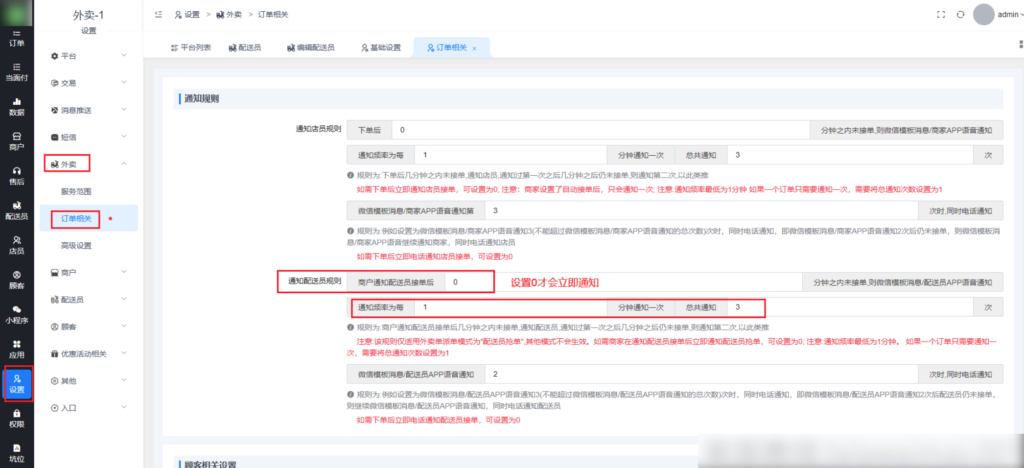Expand the 交易 settings menu
This screenshot has width=1024, height=468.
[88, 83]
